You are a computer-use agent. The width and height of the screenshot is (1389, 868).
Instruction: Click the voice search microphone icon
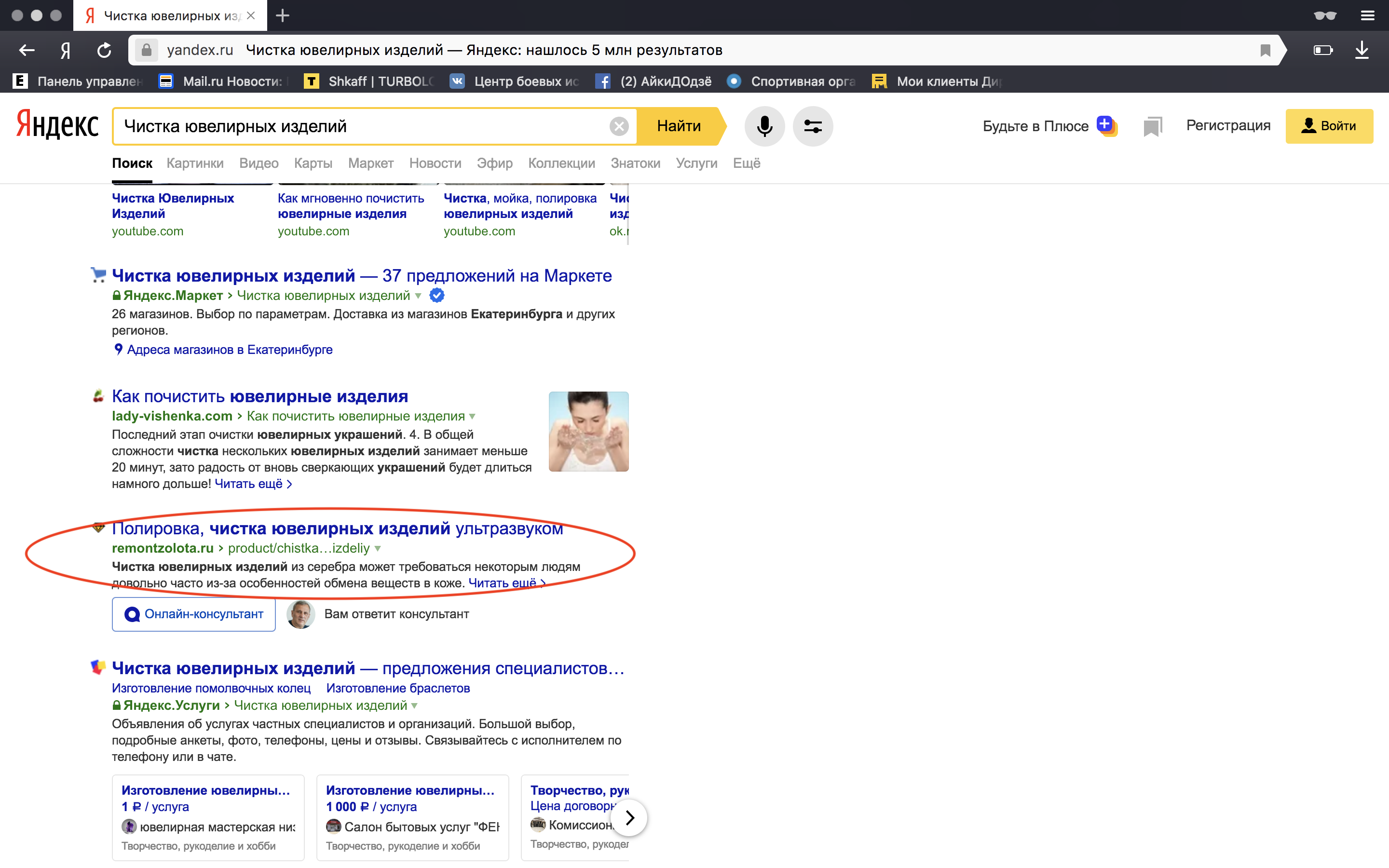tap(764, 126)
